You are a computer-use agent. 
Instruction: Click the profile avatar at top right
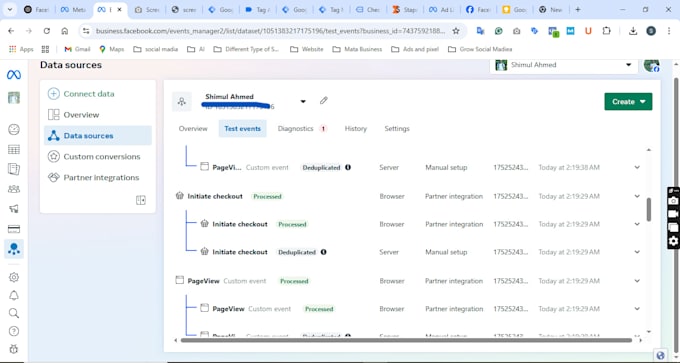(x=651, y=65)
